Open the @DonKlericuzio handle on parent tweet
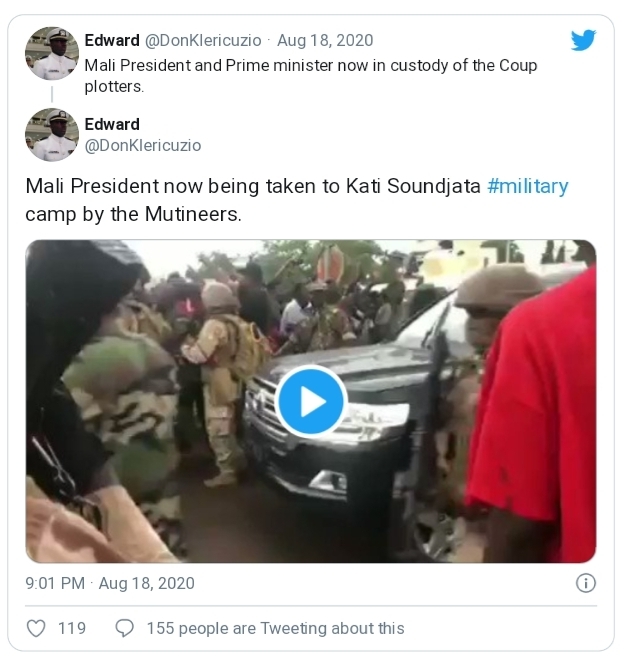This screenshot has width=627, height=663. [x=203, y=41]
